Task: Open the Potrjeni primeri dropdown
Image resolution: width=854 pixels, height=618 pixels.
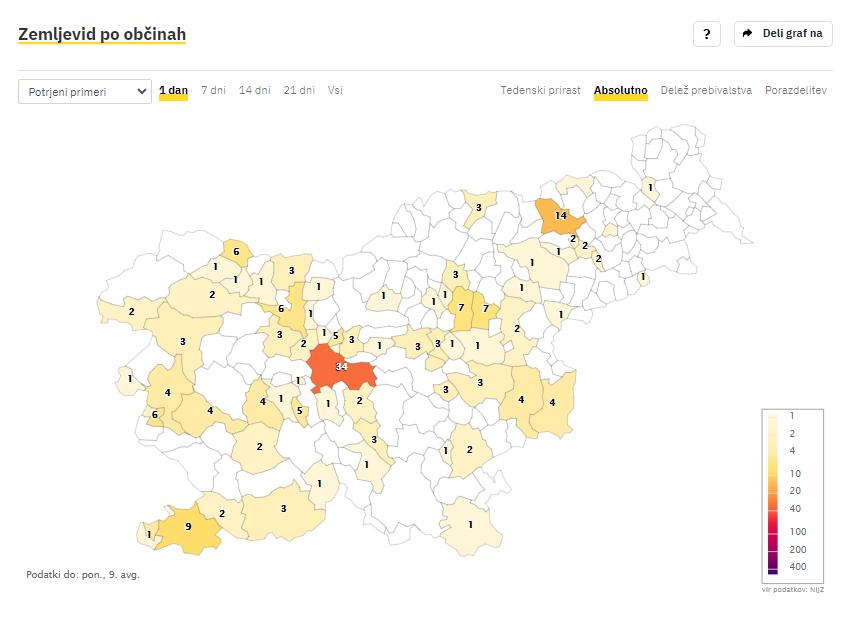Action: 85,91
